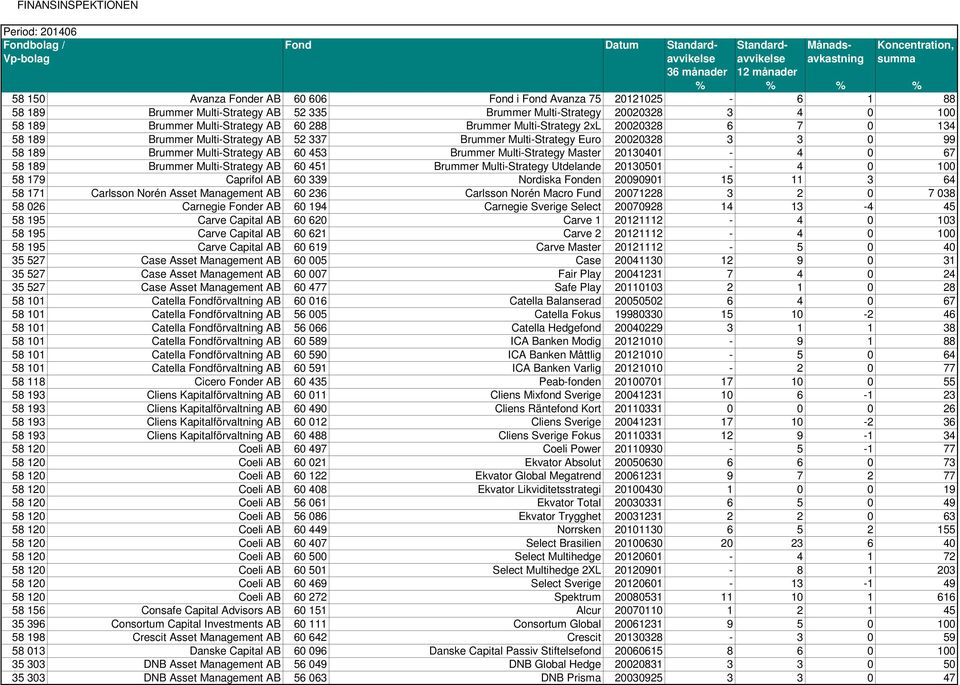Select the Norrsken fund name

[x=579, y=530]
